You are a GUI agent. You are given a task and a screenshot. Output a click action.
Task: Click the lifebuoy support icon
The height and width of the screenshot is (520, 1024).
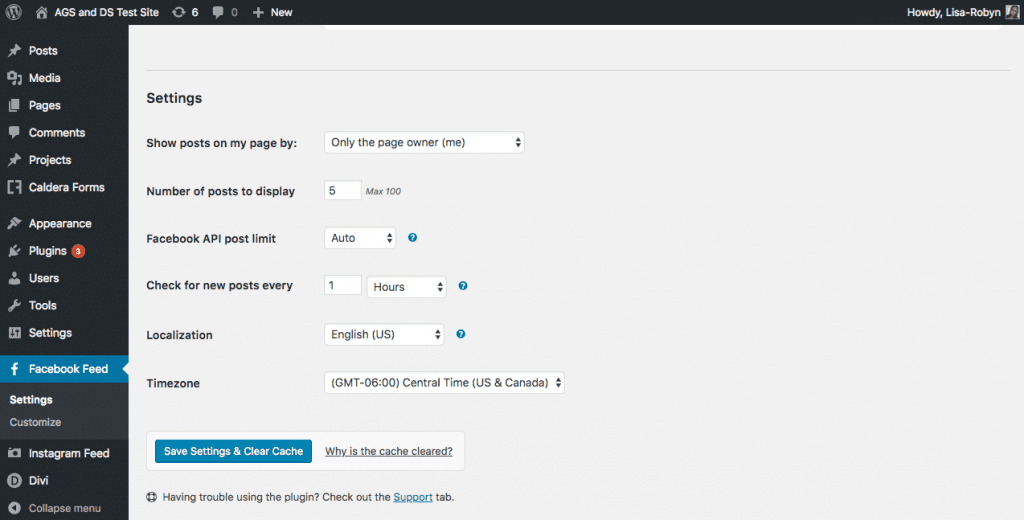coord(152,497)
